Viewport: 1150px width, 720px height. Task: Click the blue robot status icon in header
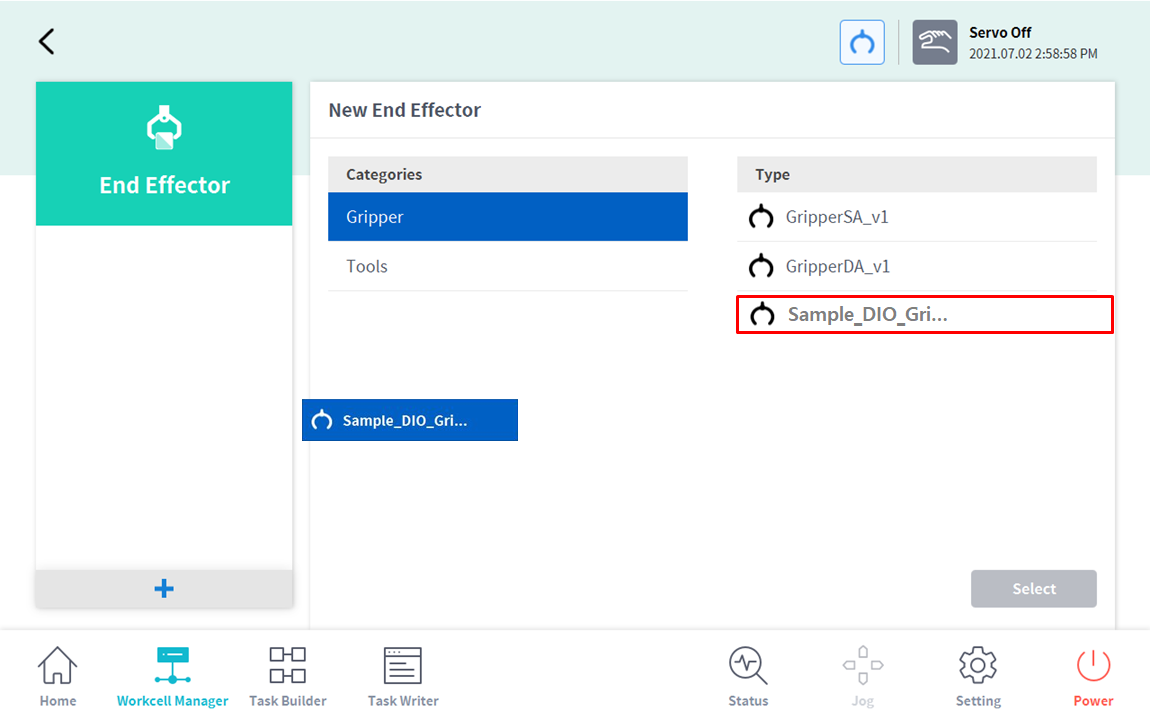861,43
